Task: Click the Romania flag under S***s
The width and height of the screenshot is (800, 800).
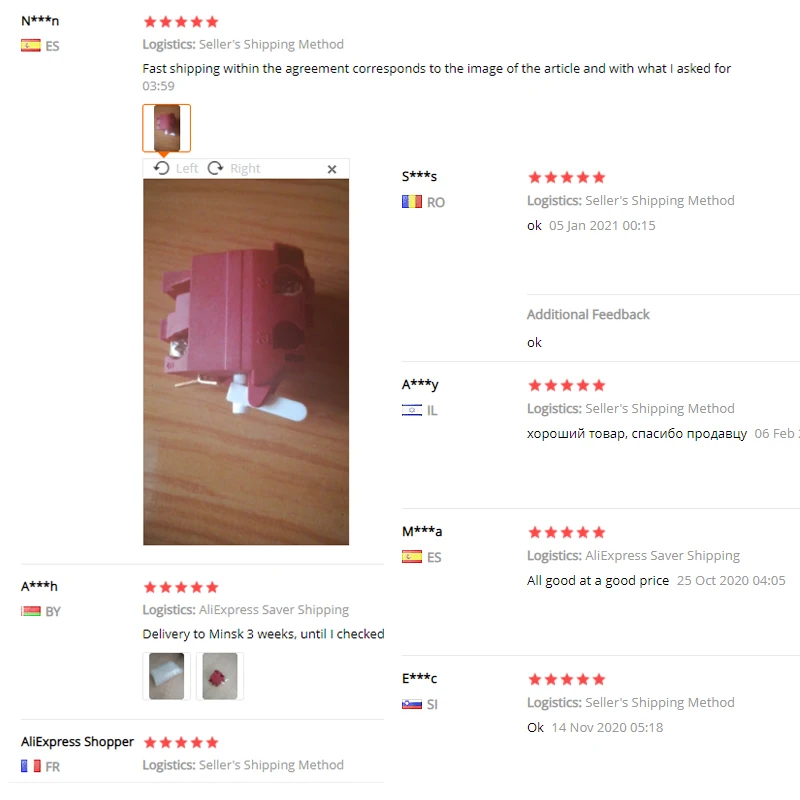Action: coord(412,202)
